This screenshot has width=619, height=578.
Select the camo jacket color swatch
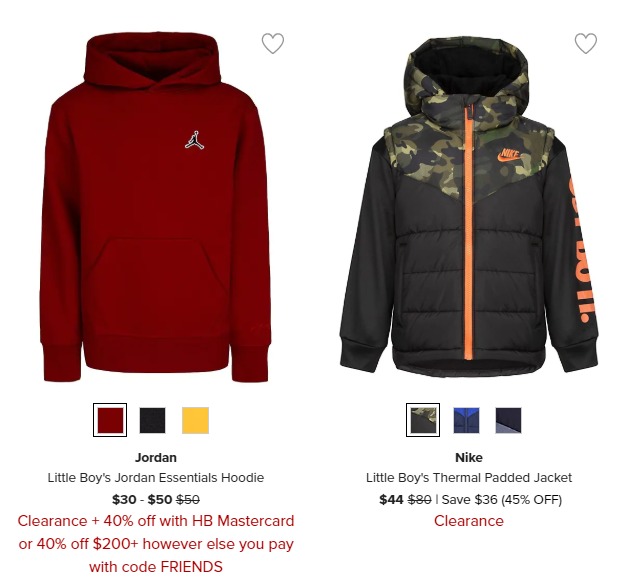click(423, 420)
